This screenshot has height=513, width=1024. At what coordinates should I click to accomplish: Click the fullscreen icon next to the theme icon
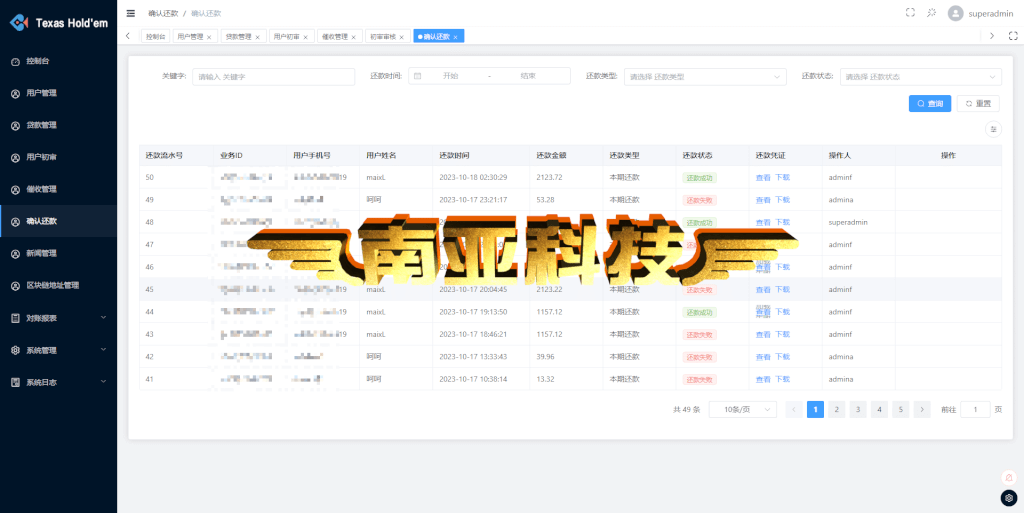click(910, 12)
